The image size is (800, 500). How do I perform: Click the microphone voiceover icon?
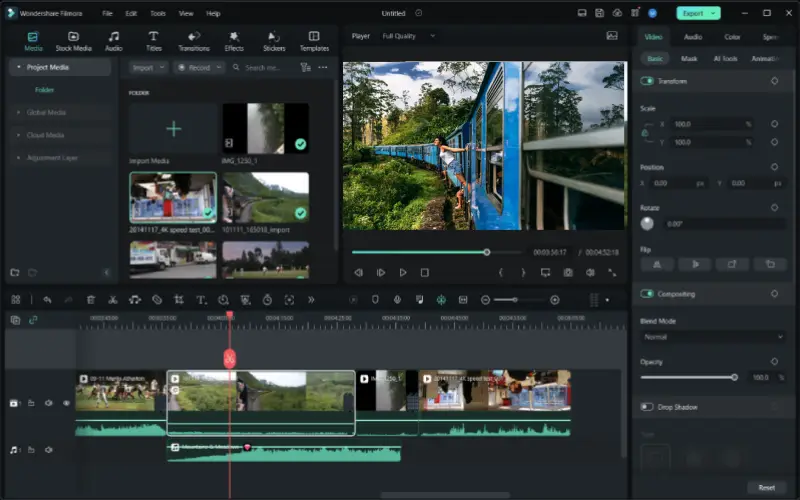coord(397,300)
